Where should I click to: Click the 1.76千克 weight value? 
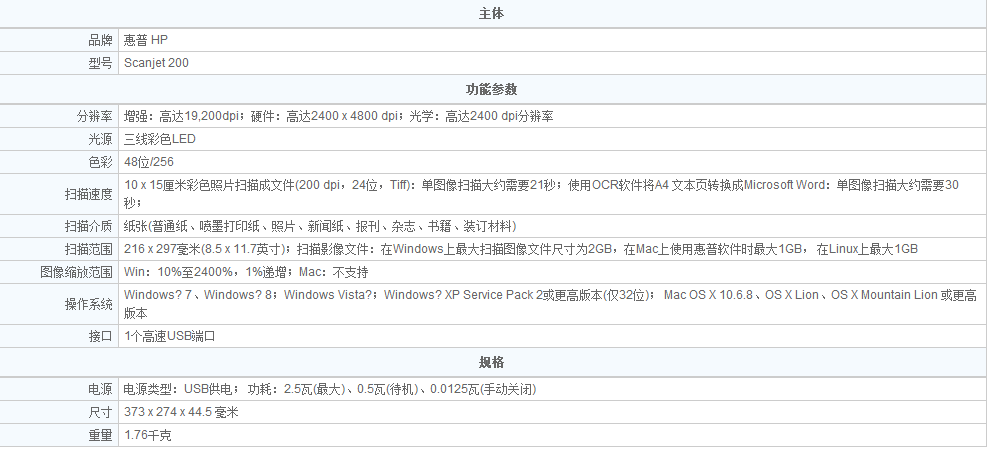tap(147, 435)
